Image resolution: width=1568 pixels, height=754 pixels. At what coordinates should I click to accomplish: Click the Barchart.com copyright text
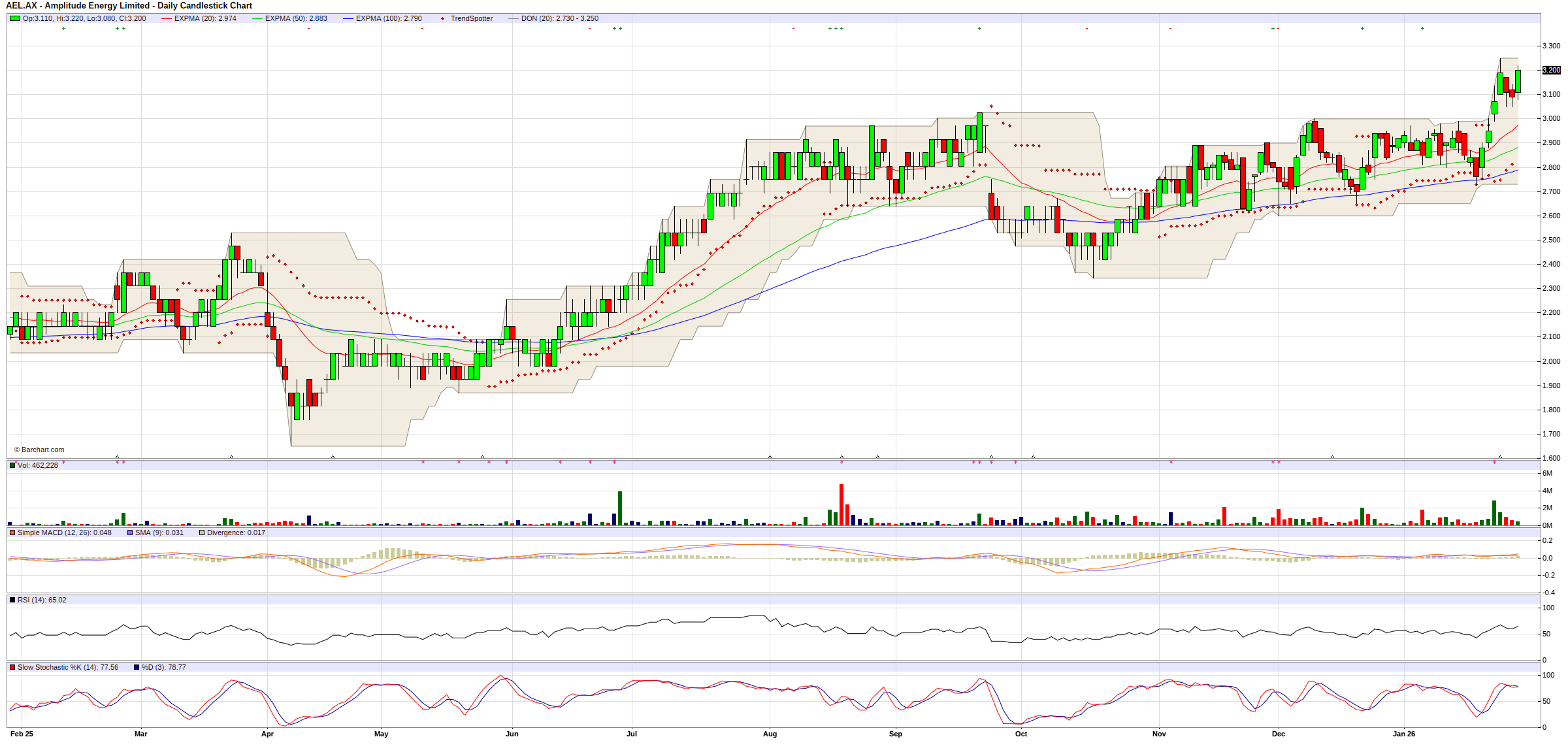(39, 450)
